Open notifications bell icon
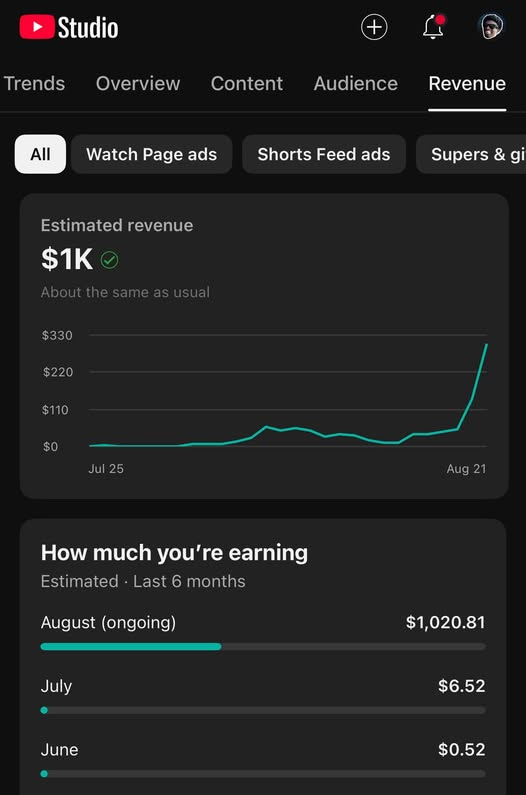Image resolution: width=526 pixels, height=795 pixels. pos(434,27)
